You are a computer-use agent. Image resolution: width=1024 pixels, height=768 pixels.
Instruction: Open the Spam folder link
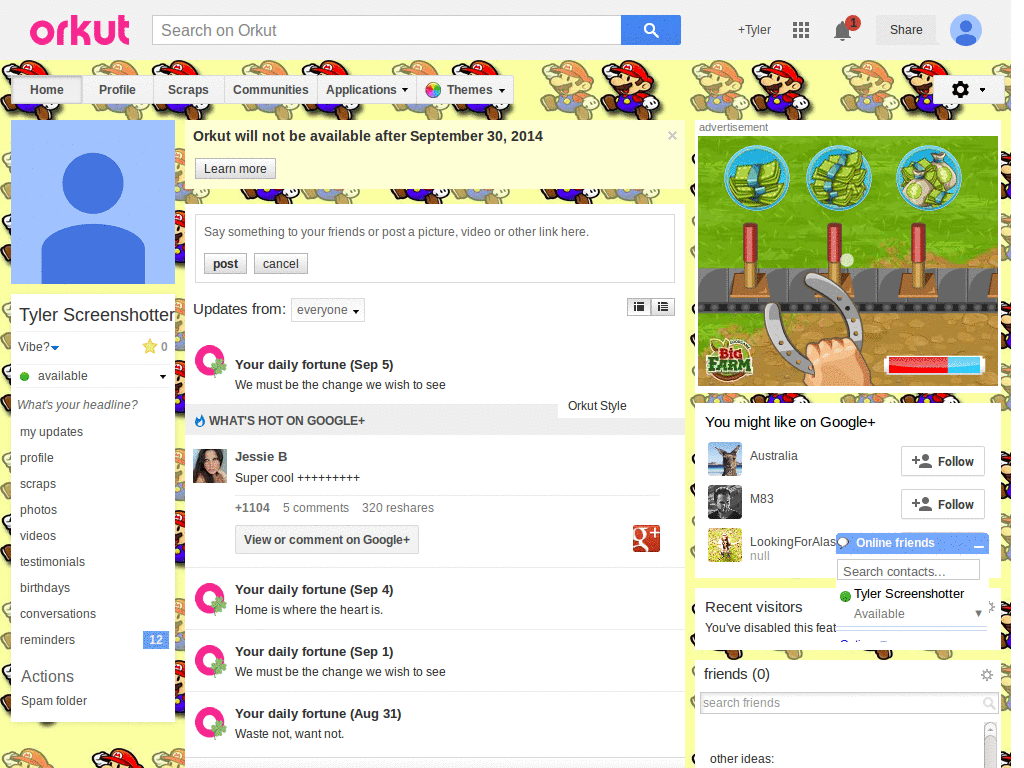[x=54, y=701]
